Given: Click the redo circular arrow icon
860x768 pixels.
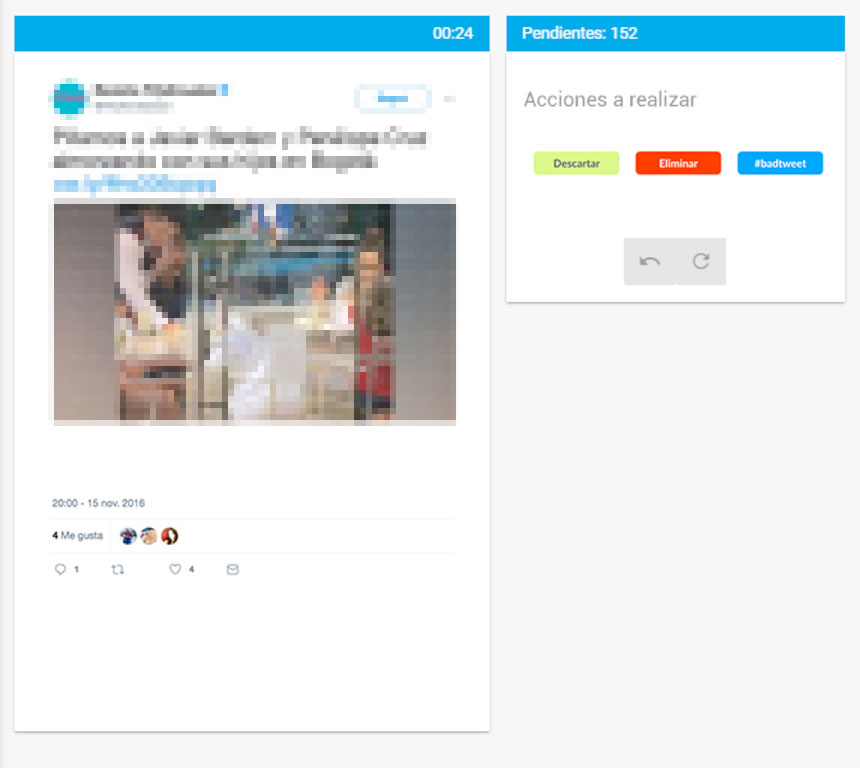Looking at the screenshot, I should [700, 262].
